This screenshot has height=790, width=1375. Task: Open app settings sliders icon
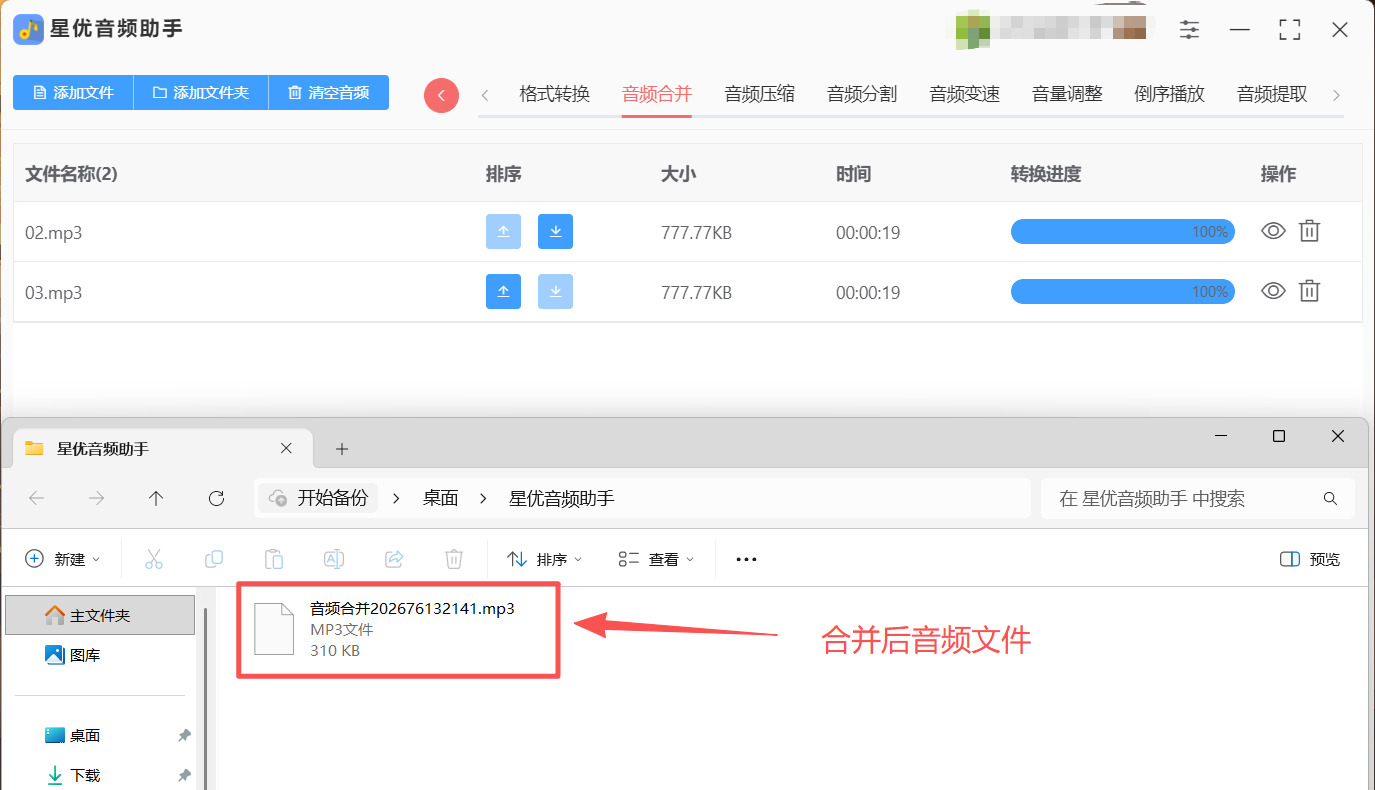(x=1189, y=30)
